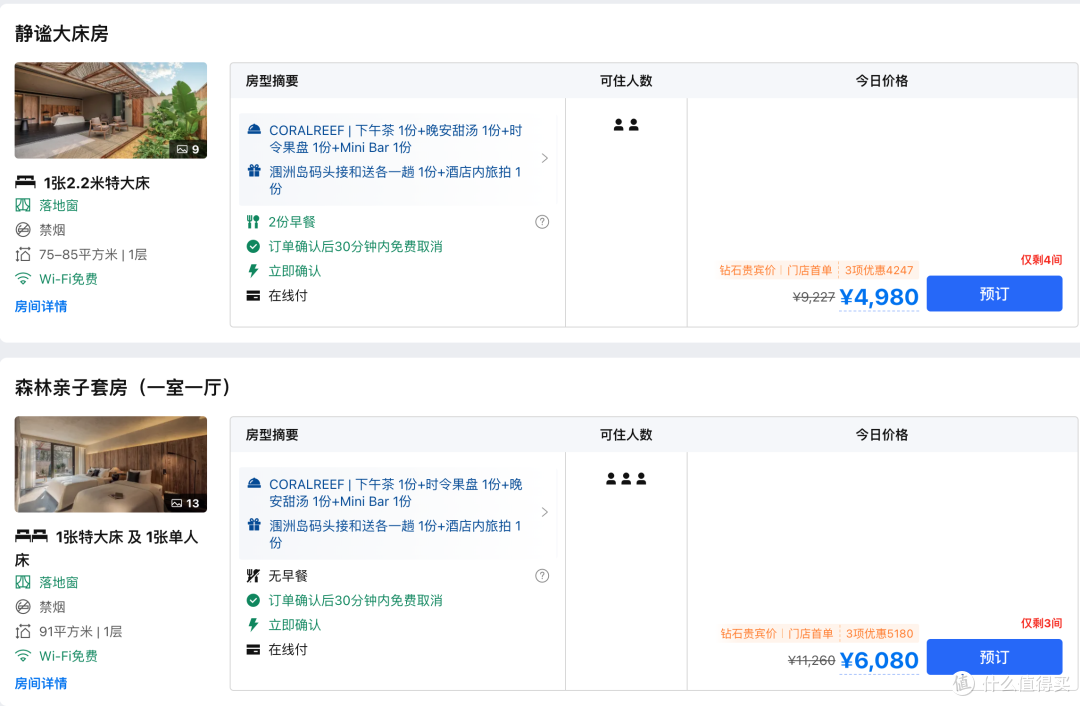Click the 3项优惠4247 discount tag
The width and height of the screenshot is (1080, 706).
tap(879, 270)
